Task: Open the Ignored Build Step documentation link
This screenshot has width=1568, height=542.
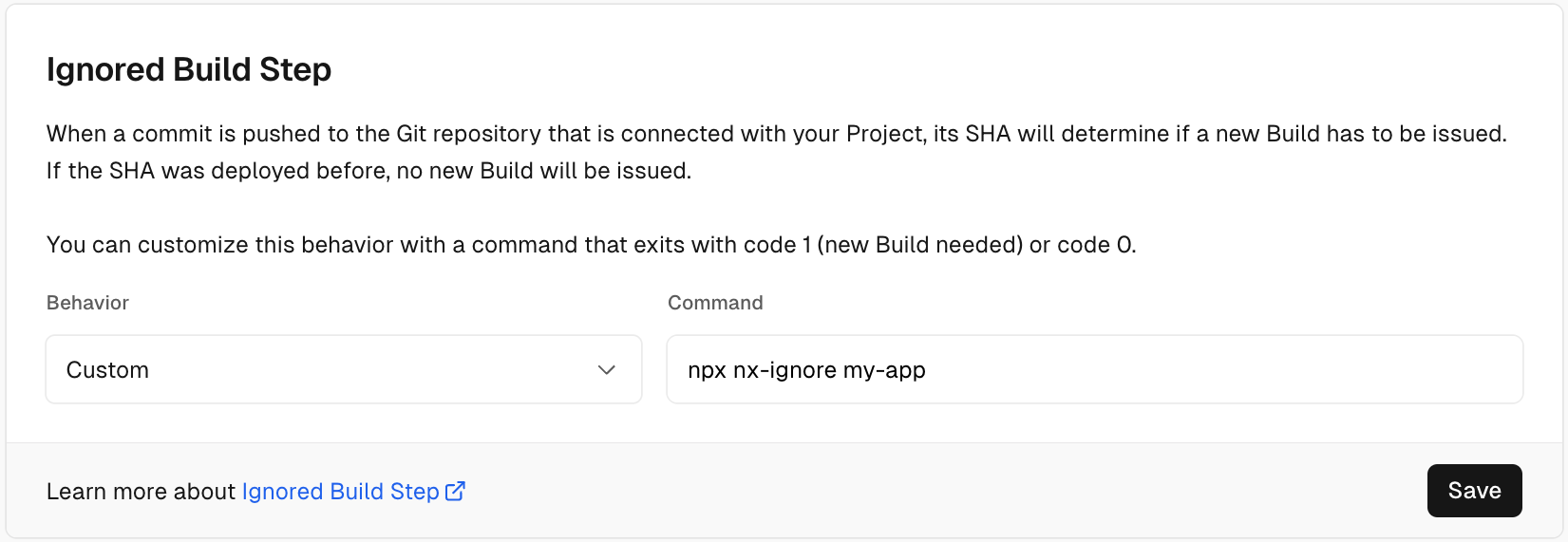Action: tap(340, 492)
